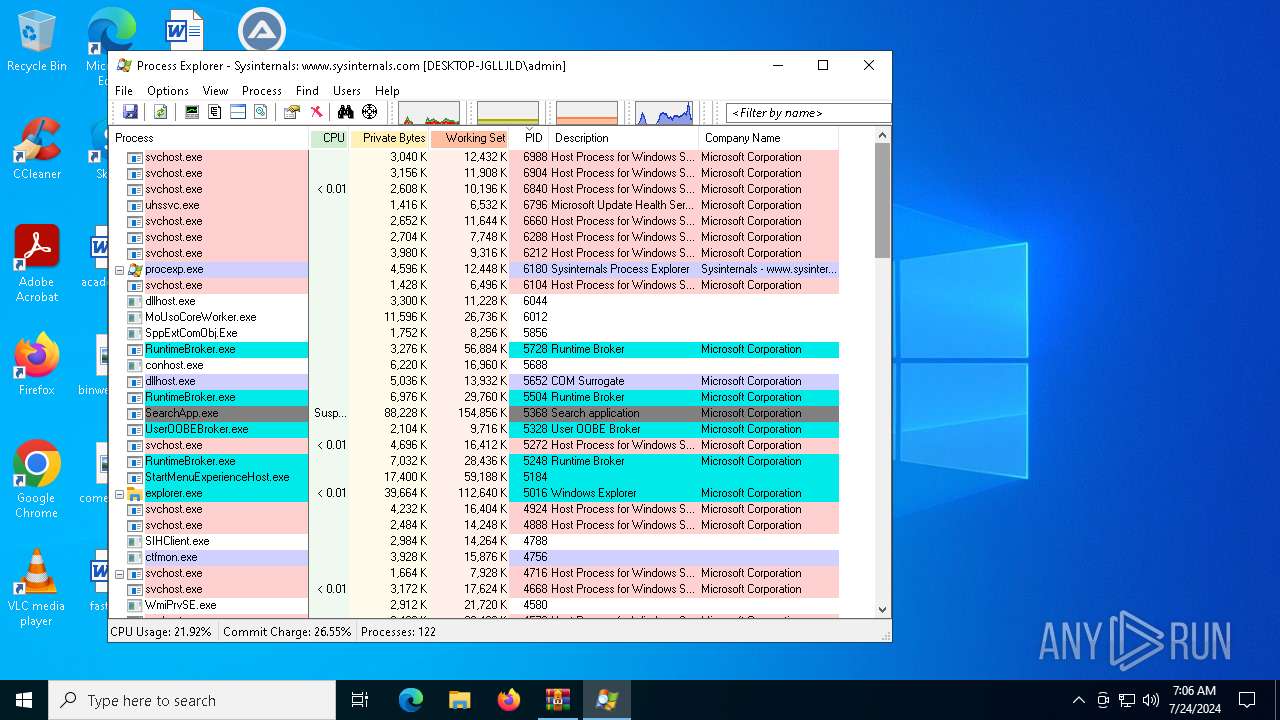The height and width of the screenshot is (720, 1280).
Task: Open System Information from the toolbar
Action: click(x=192, y=112)
